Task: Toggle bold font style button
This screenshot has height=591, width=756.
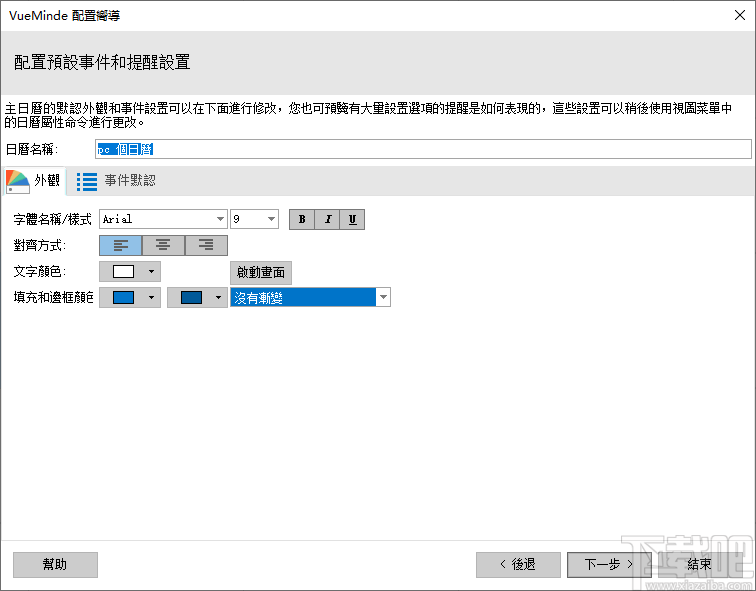Action: (302, 219)
